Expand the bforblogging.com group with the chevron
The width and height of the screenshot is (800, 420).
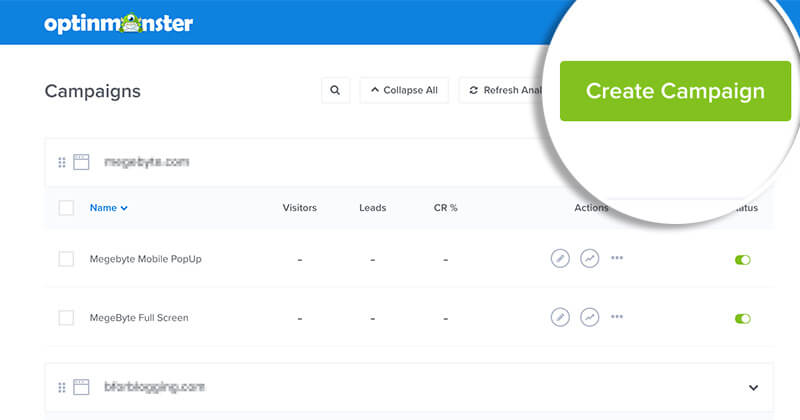pyautogui.click(x=753, y=387)
